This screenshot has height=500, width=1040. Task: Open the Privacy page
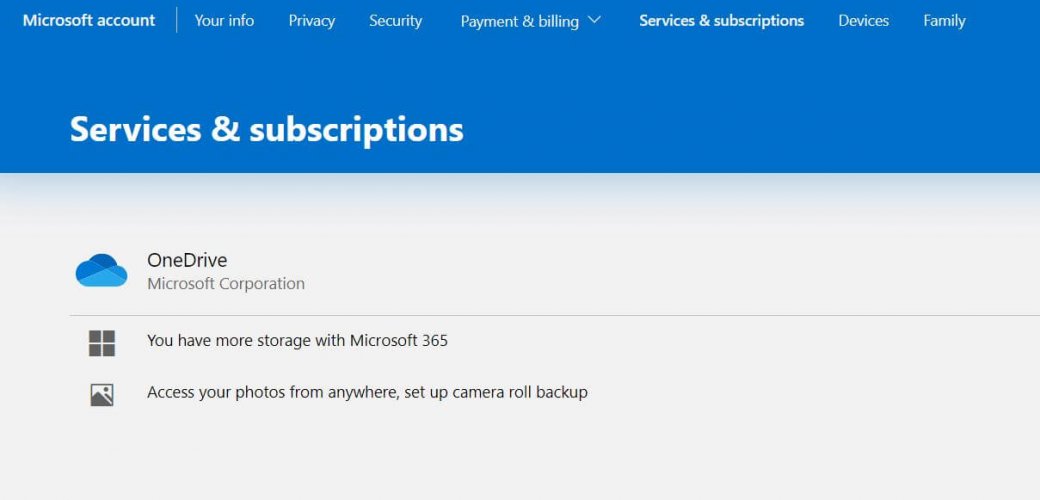pos(312,21)
